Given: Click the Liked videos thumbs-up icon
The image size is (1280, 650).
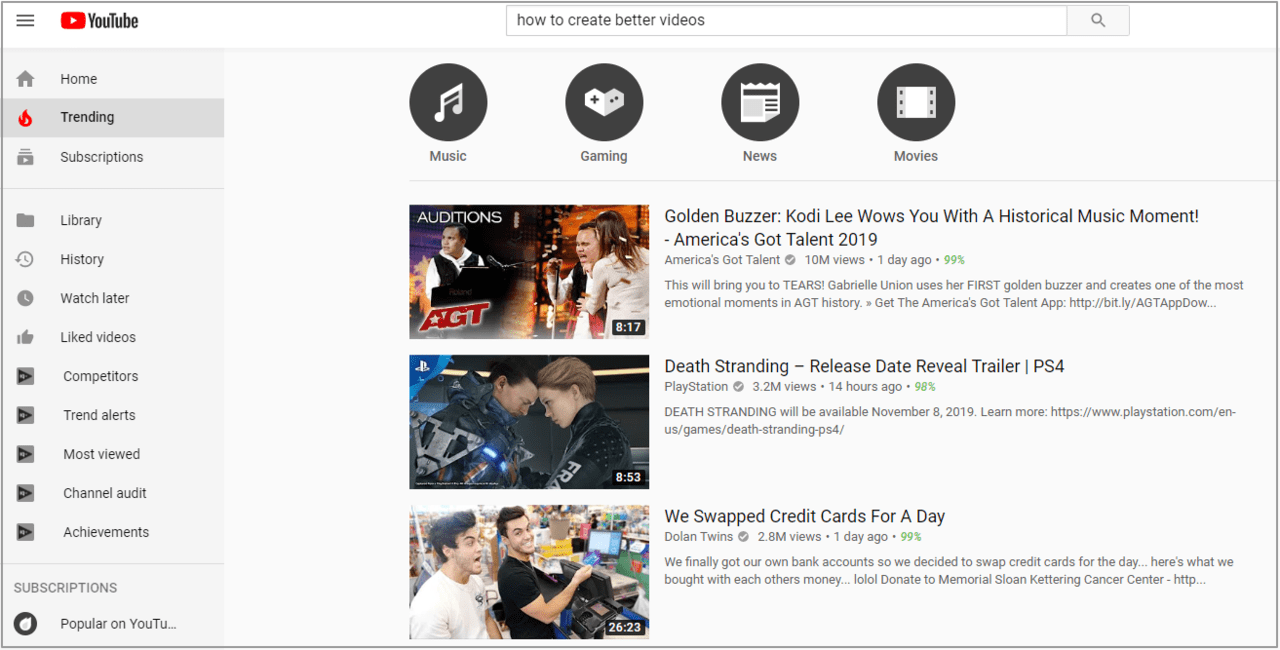Looking at the screenshot, I should click(25, 337).
